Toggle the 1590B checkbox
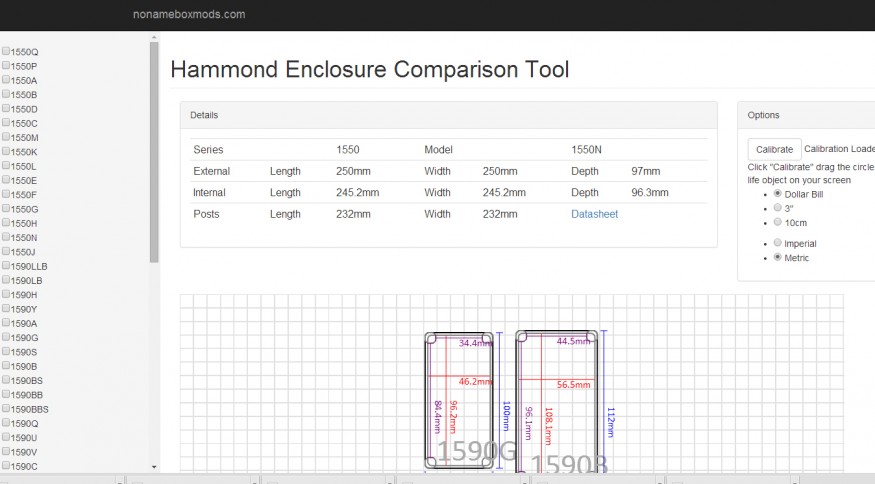The width and height of the screenshot is (875, 484). (x=6, y=366)
